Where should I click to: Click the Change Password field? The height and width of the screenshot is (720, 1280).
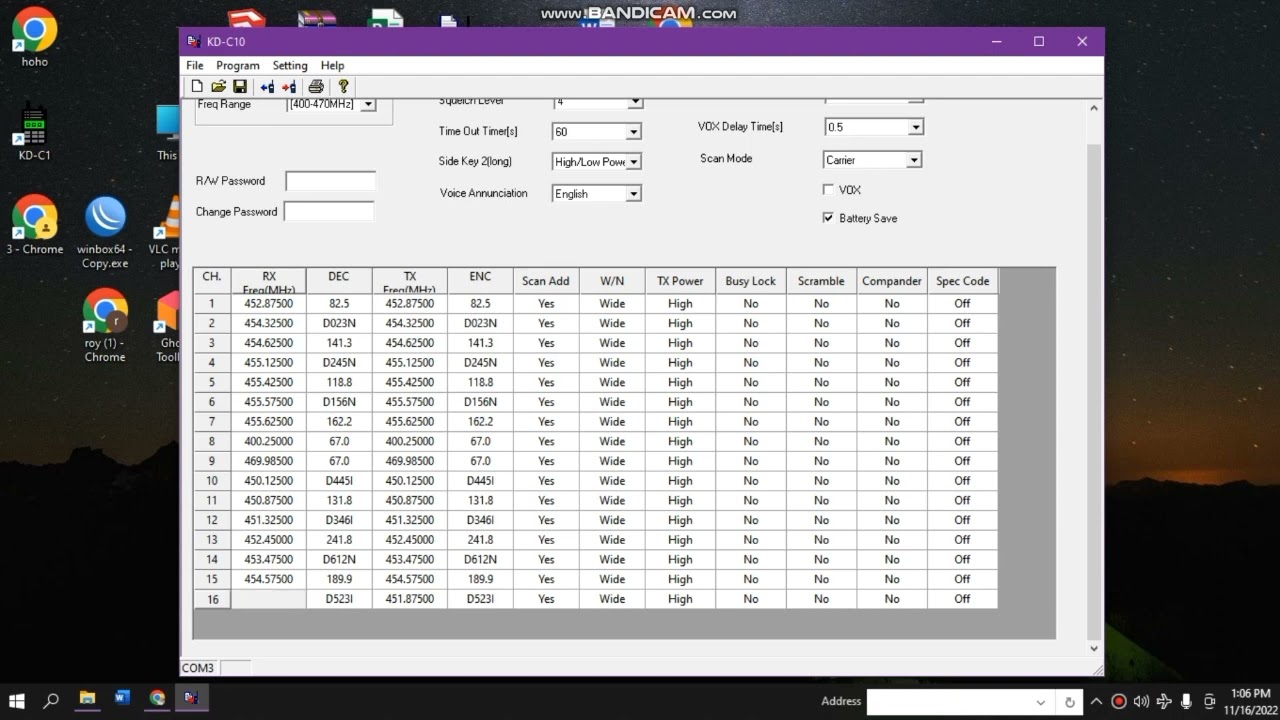point(329,211)
